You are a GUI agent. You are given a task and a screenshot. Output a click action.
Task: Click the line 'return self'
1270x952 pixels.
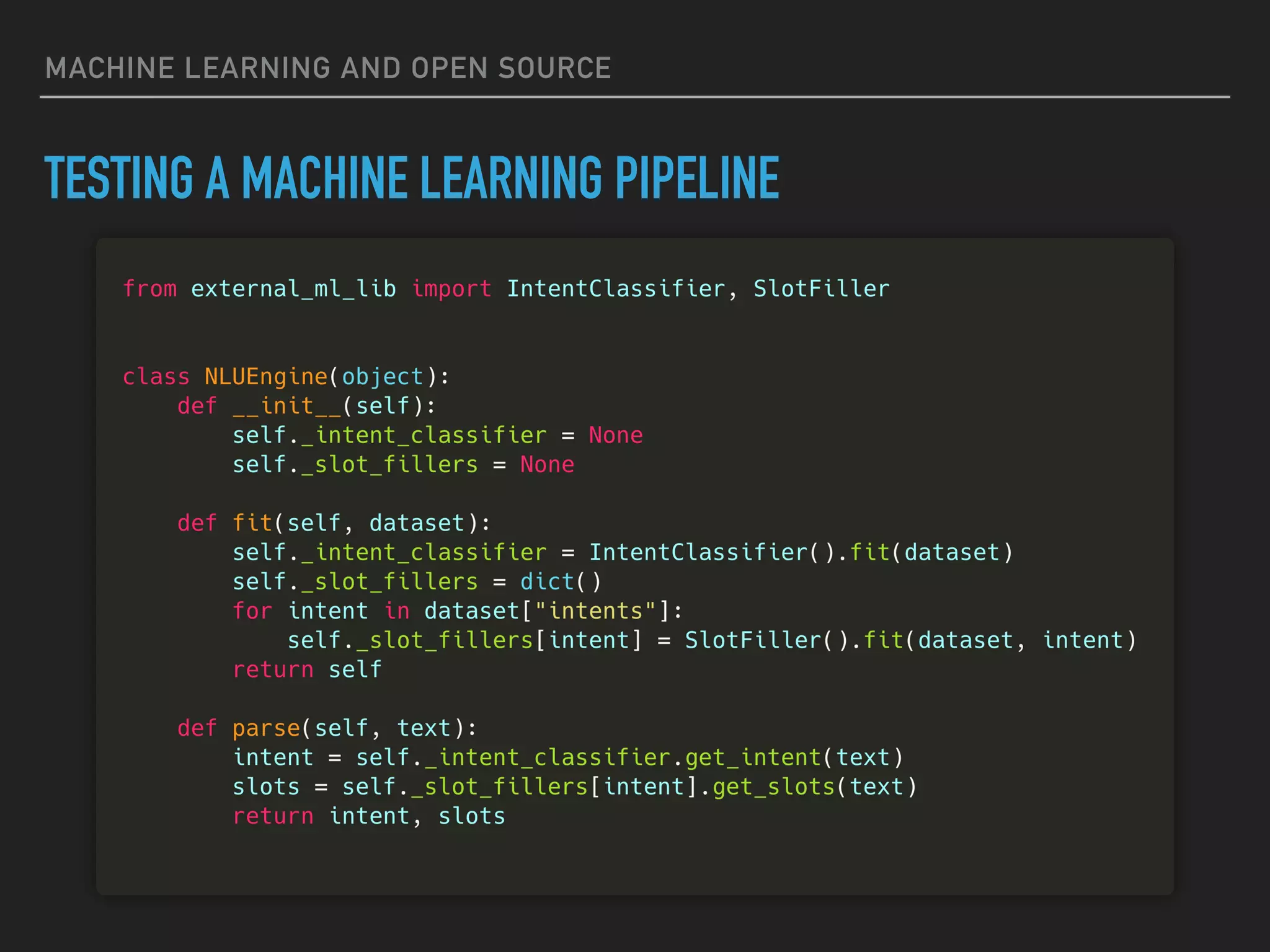(x=307, y=669)
